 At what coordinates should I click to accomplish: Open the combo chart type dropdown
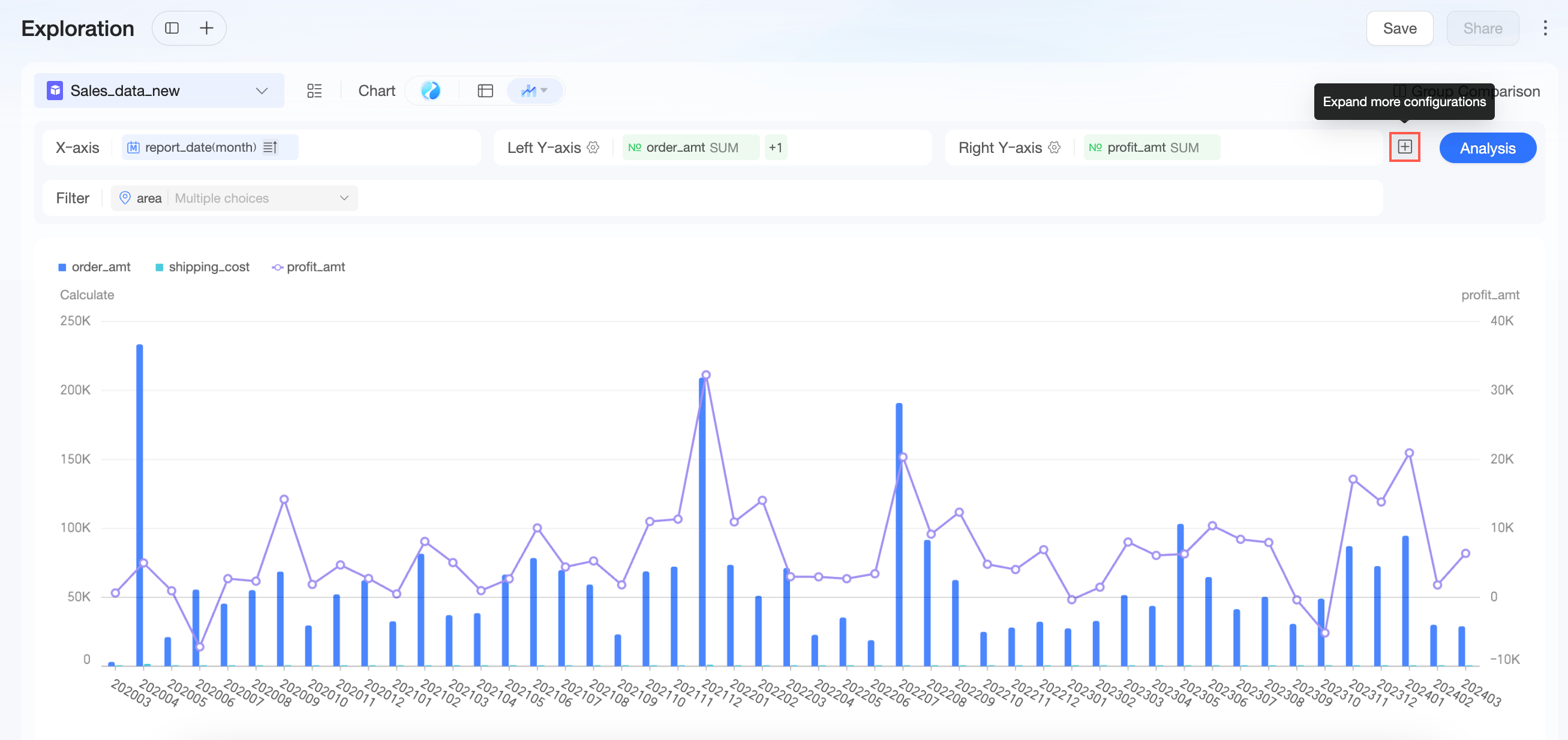[534, 91]
